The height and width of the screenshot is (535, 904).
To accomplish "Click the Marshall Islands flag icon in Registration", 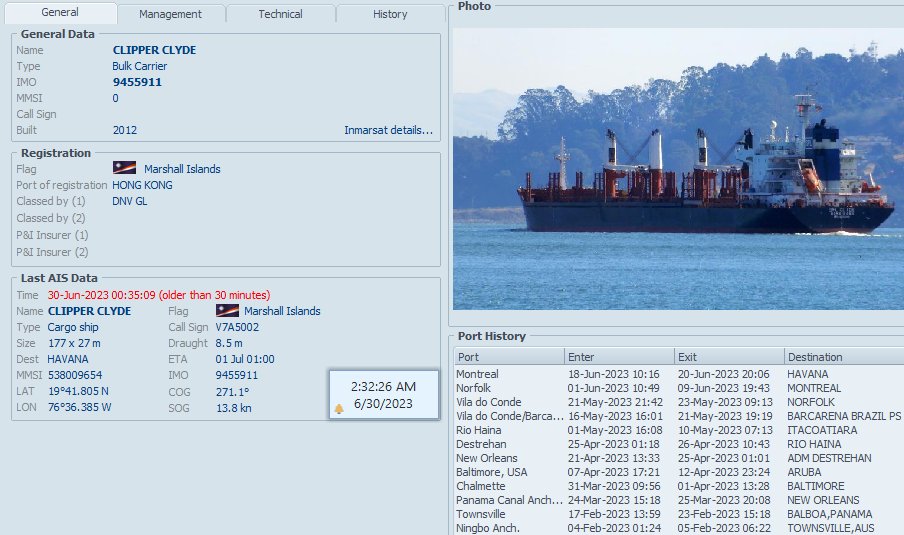I will click(x=125, y=168).
